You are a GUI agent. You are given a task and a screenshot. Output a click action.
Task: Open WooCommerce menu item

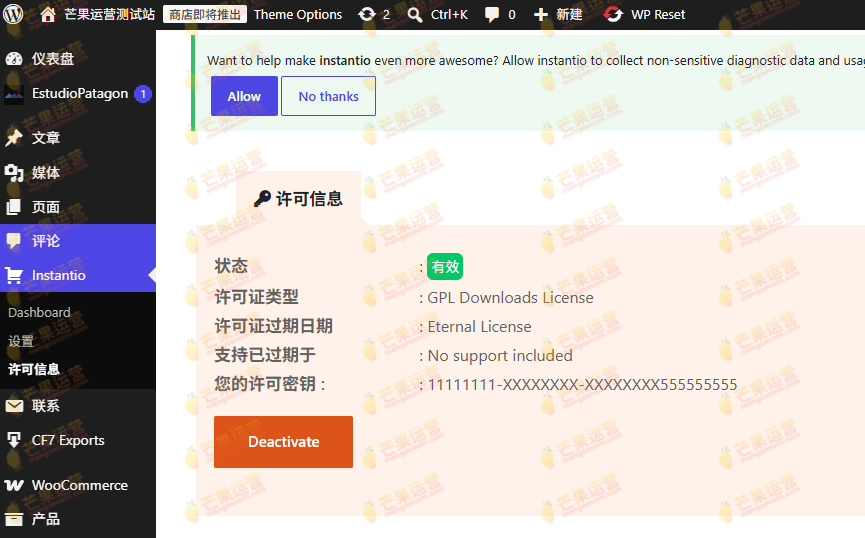(78, 485)
